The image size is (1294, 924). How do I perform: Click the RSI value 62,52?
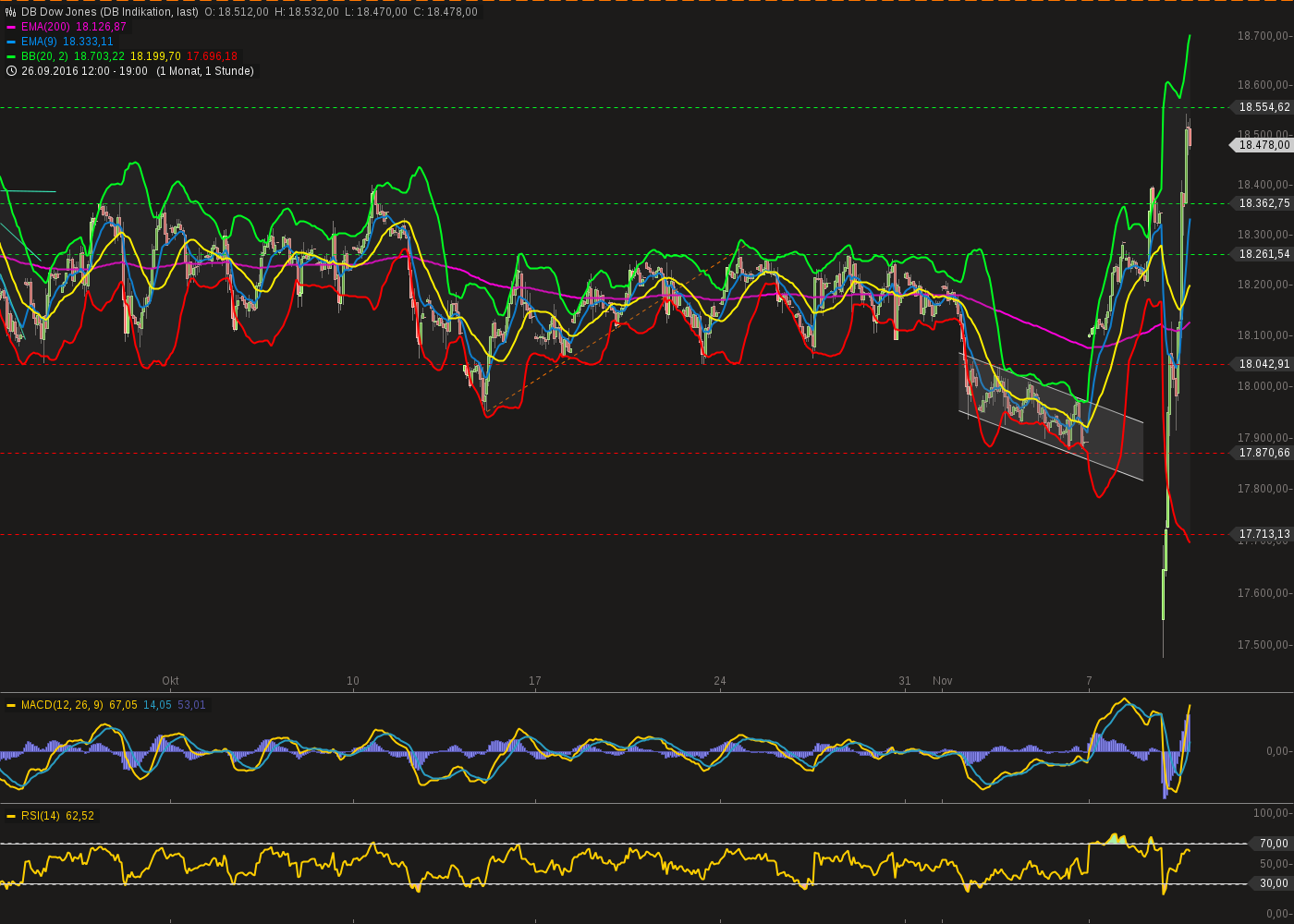click(79, 816)
